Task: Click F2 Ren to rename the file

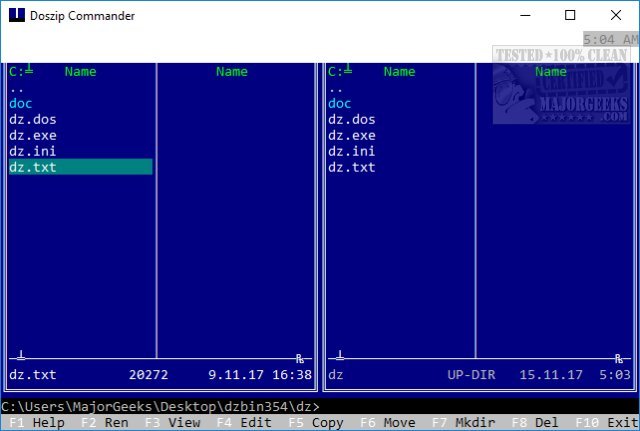Action: pos(104,423)
